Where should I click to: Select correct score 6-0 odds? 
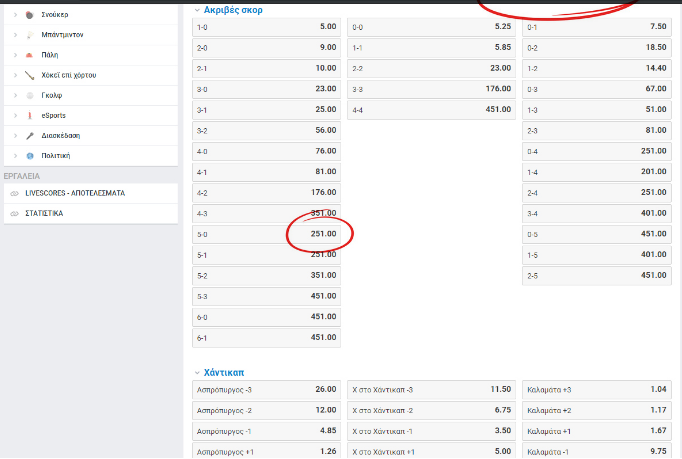[267, 317]
